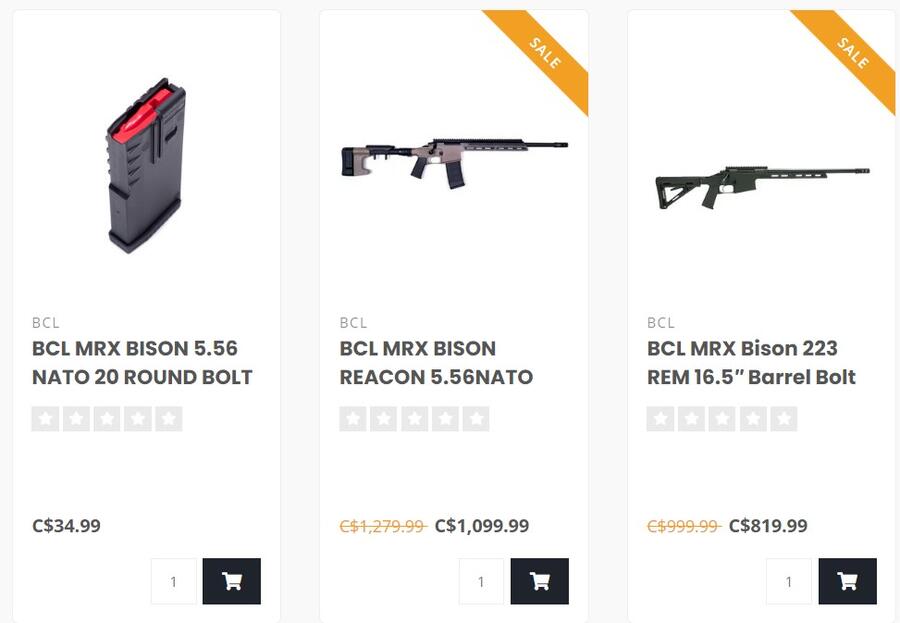Add BCL MRX Bison Reacon to cart

(x=540, y=581)
